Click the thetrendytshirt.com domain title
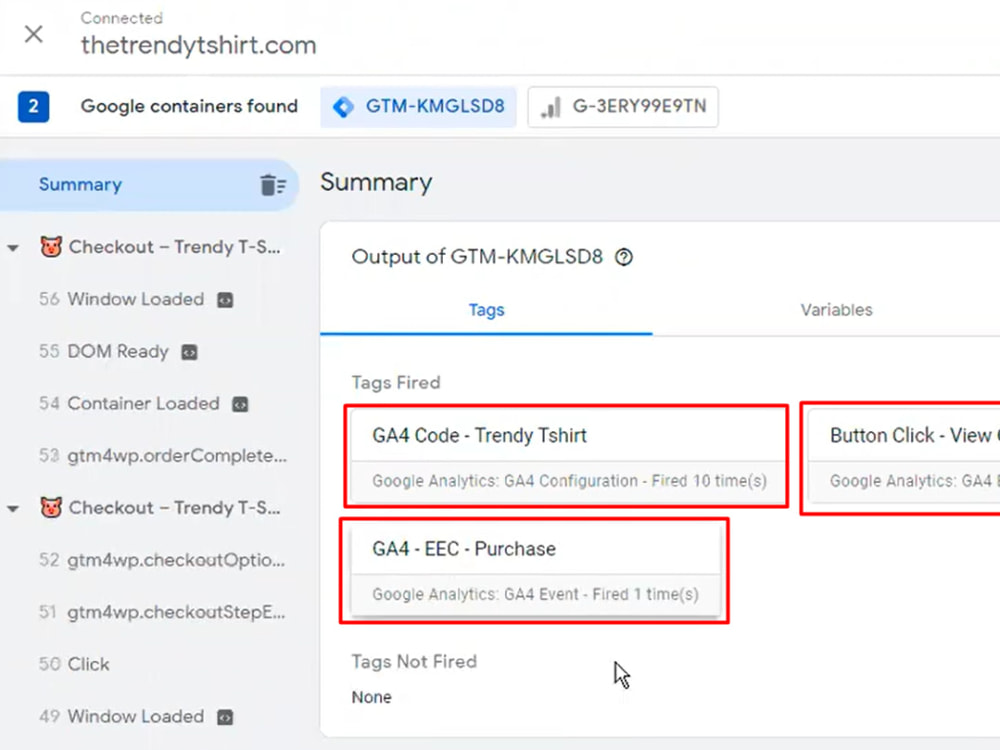Screen dimensions: 1000x750 tap(198, 45)
